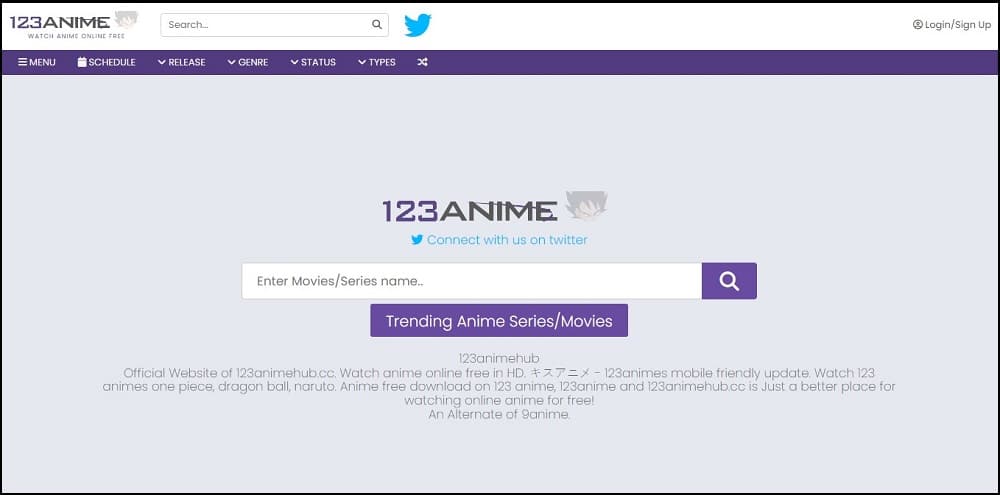Open the MENU hamburger item
Image resolution: width=1000 pixels, height=495 pixels.
coord(37,63)
